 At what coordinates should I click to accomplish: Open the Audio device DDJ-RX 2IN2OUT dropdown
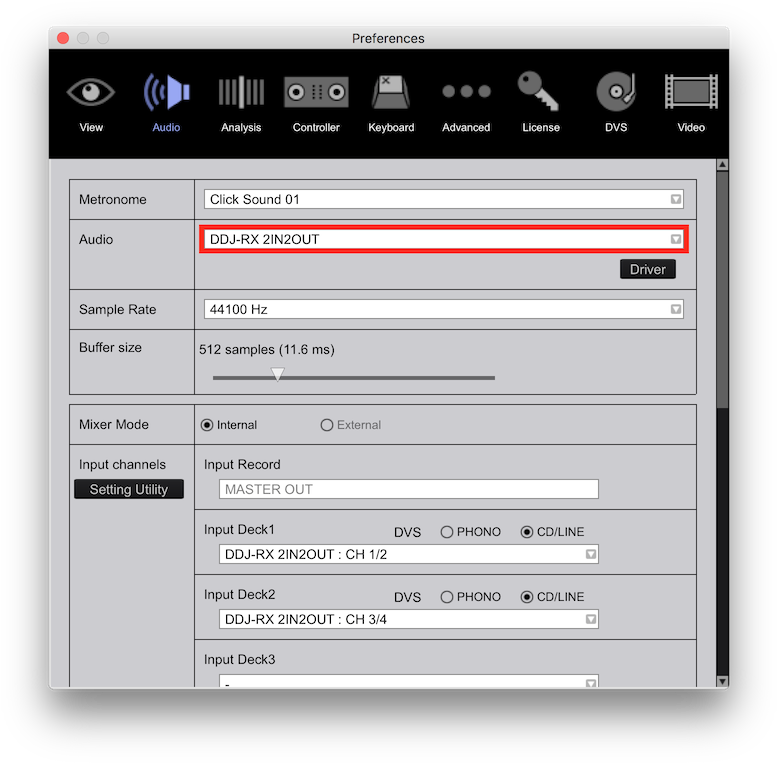(x=444, y=239)
